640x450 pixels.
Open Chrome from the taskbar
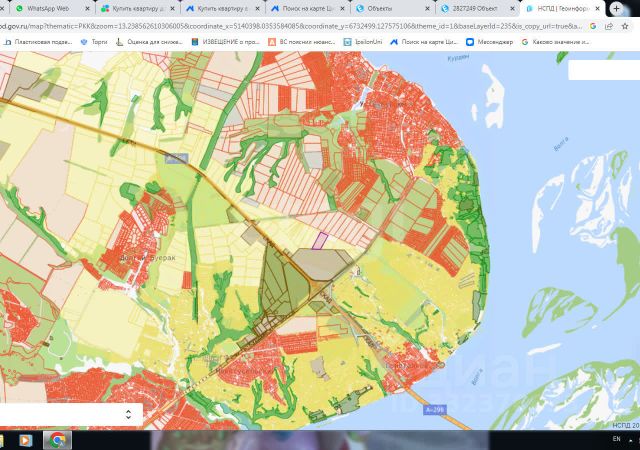click(x=57, y=440)
